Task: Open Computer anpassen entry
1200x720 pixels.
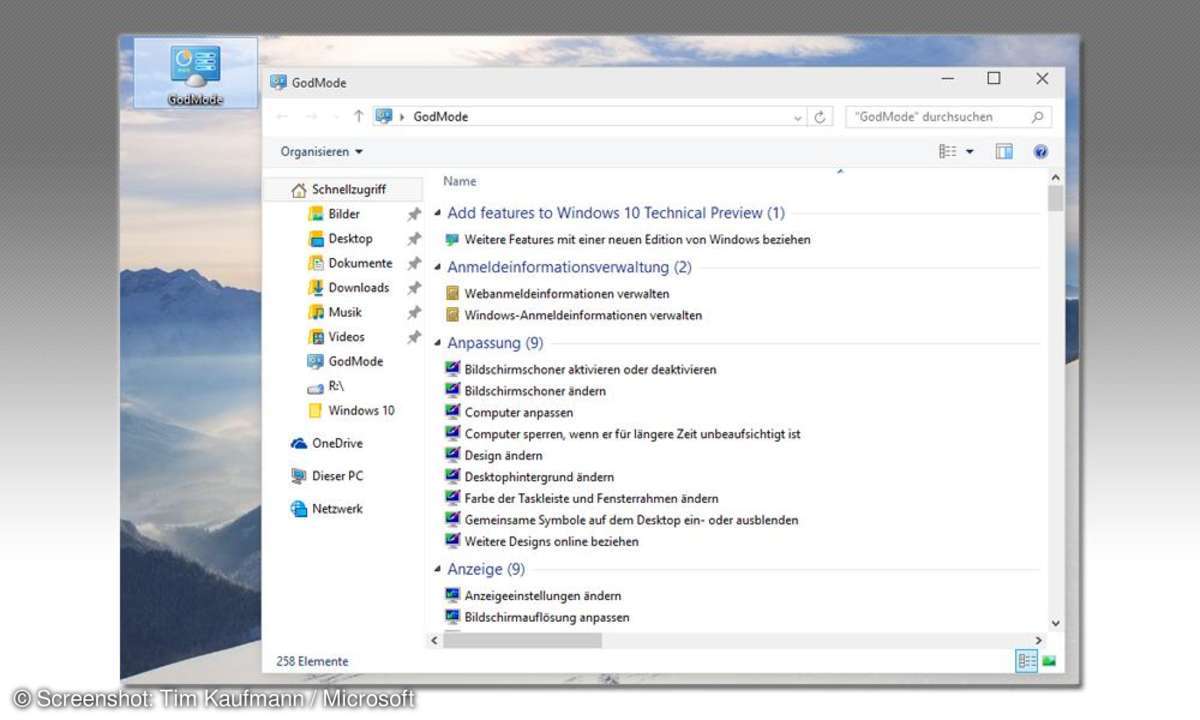Action: point(519,412)
